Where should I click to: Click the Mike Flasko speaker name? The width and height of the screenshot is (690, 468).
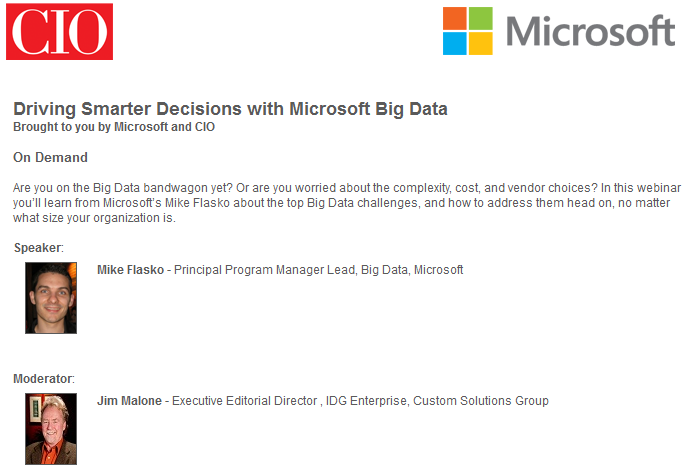tap(130, 270)
